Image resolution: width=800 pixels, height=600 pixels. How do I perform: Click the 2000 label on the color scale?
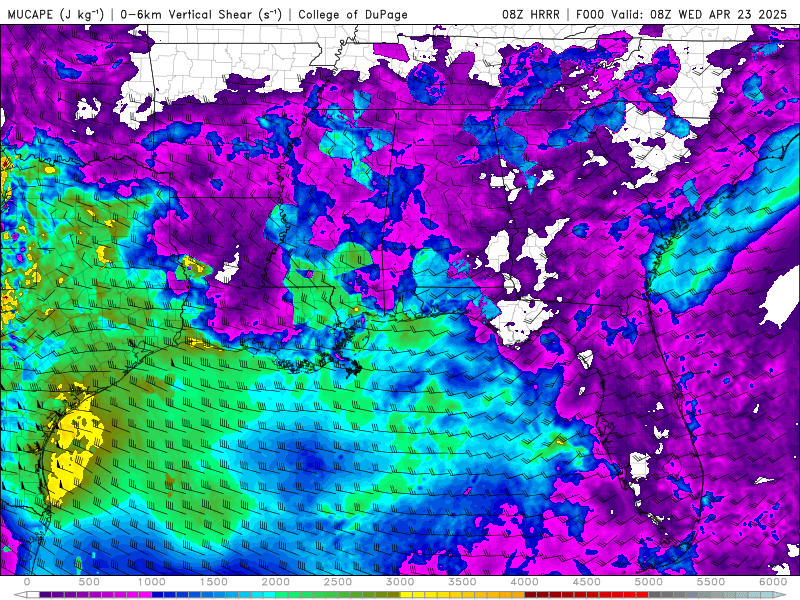pos(276,582)
